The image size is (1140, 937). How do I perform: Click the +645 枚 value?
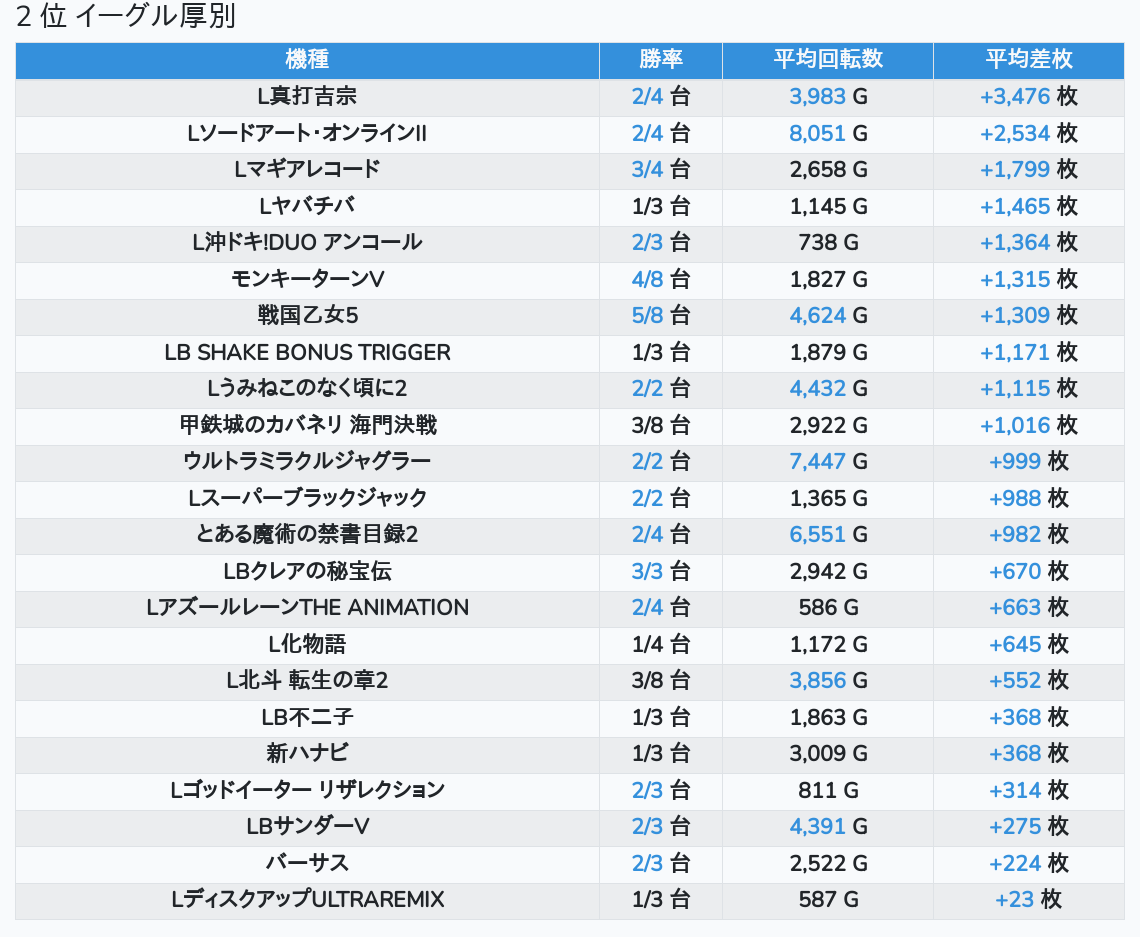(x=1028, y=645)
